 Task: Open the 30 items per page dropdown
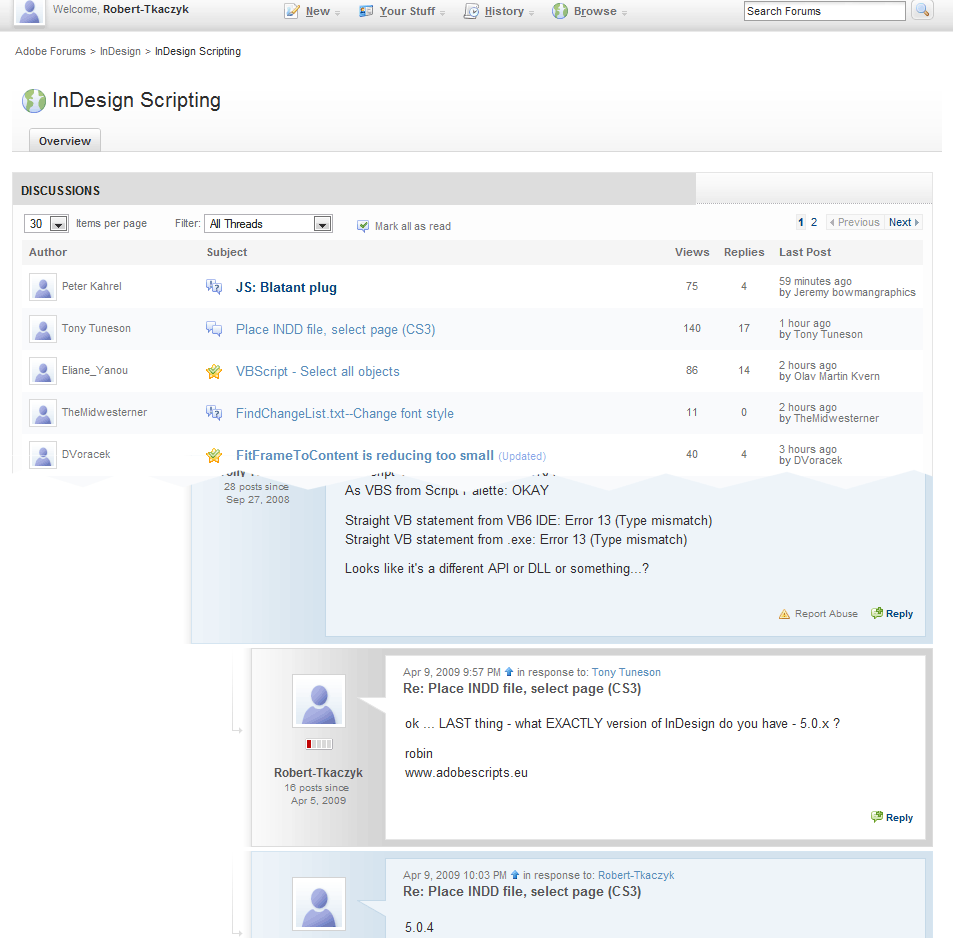(46, 224)
